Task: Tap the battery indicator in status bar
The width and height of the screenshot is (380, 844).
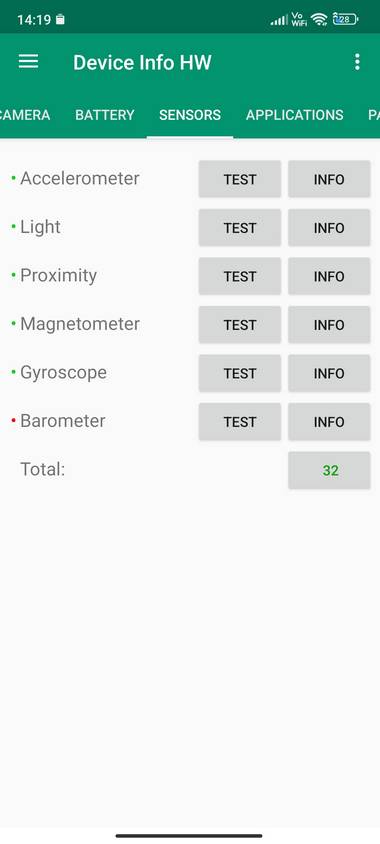Action: point(346,20)
